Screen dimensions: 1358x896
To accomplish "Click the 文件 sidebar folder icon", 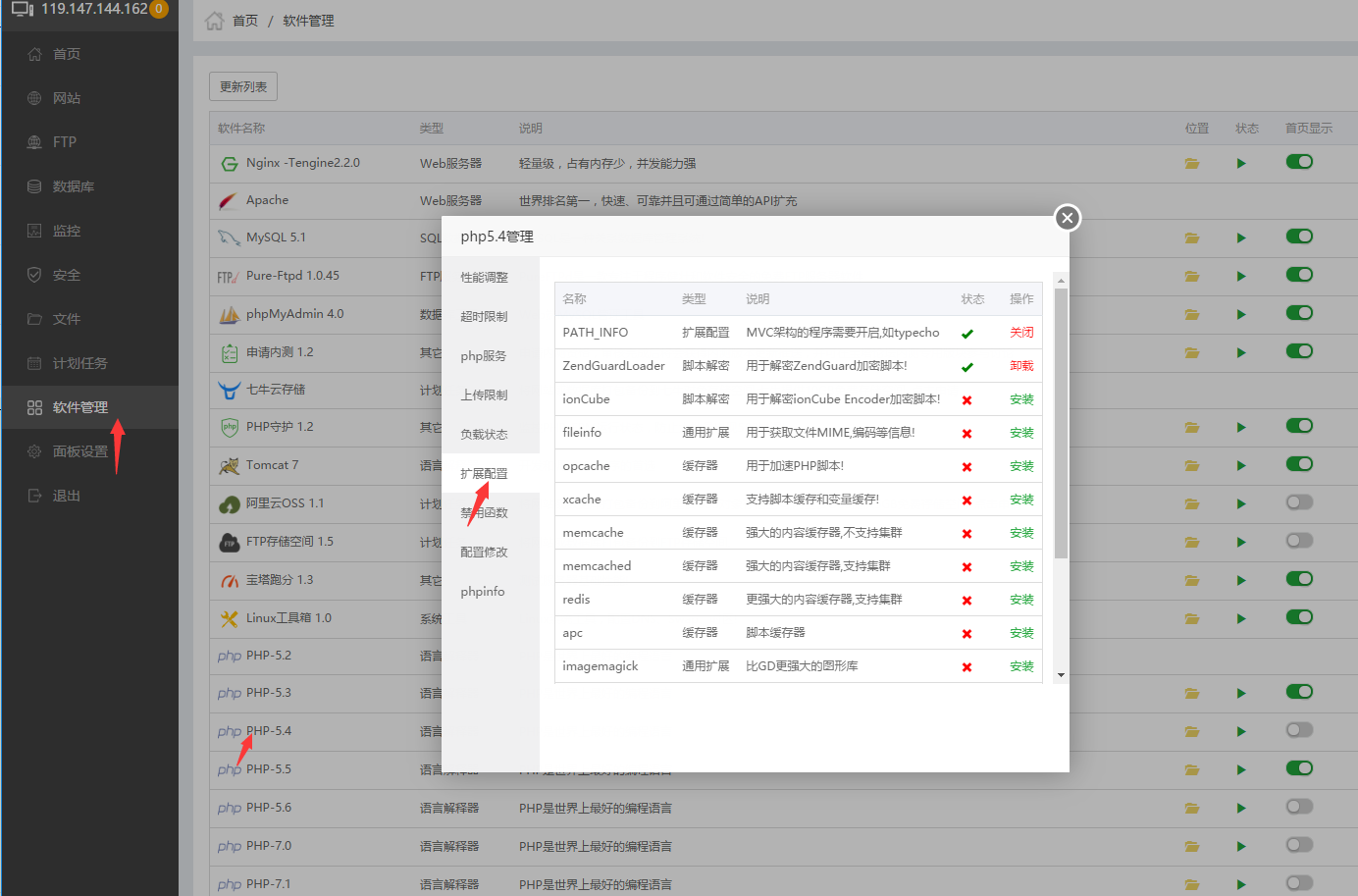I will click(x=34, y=319).
